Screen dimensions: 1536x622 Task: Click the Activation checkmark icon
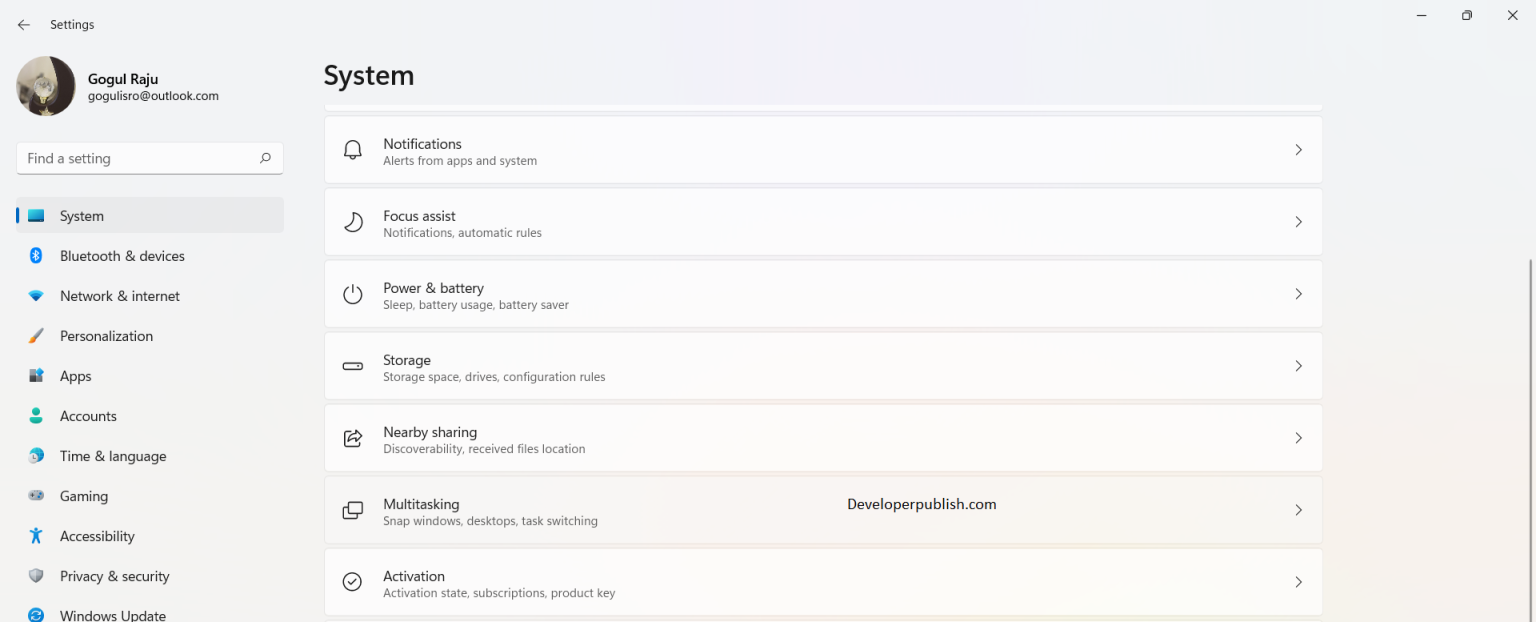point(352,582)
